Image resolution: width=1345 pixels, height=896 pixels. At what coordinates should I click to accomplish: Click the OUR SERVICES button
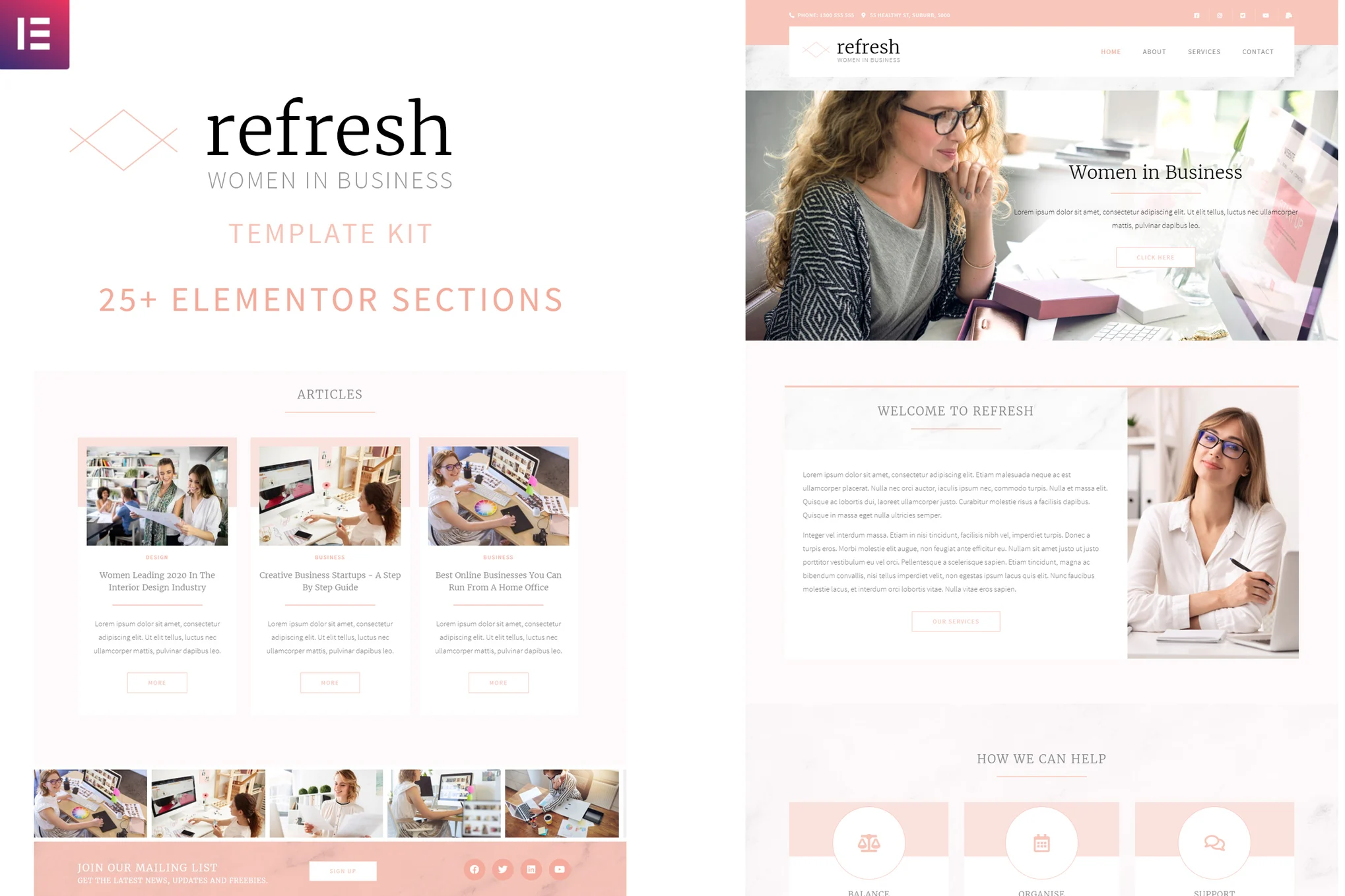click(x=956, y=621)
